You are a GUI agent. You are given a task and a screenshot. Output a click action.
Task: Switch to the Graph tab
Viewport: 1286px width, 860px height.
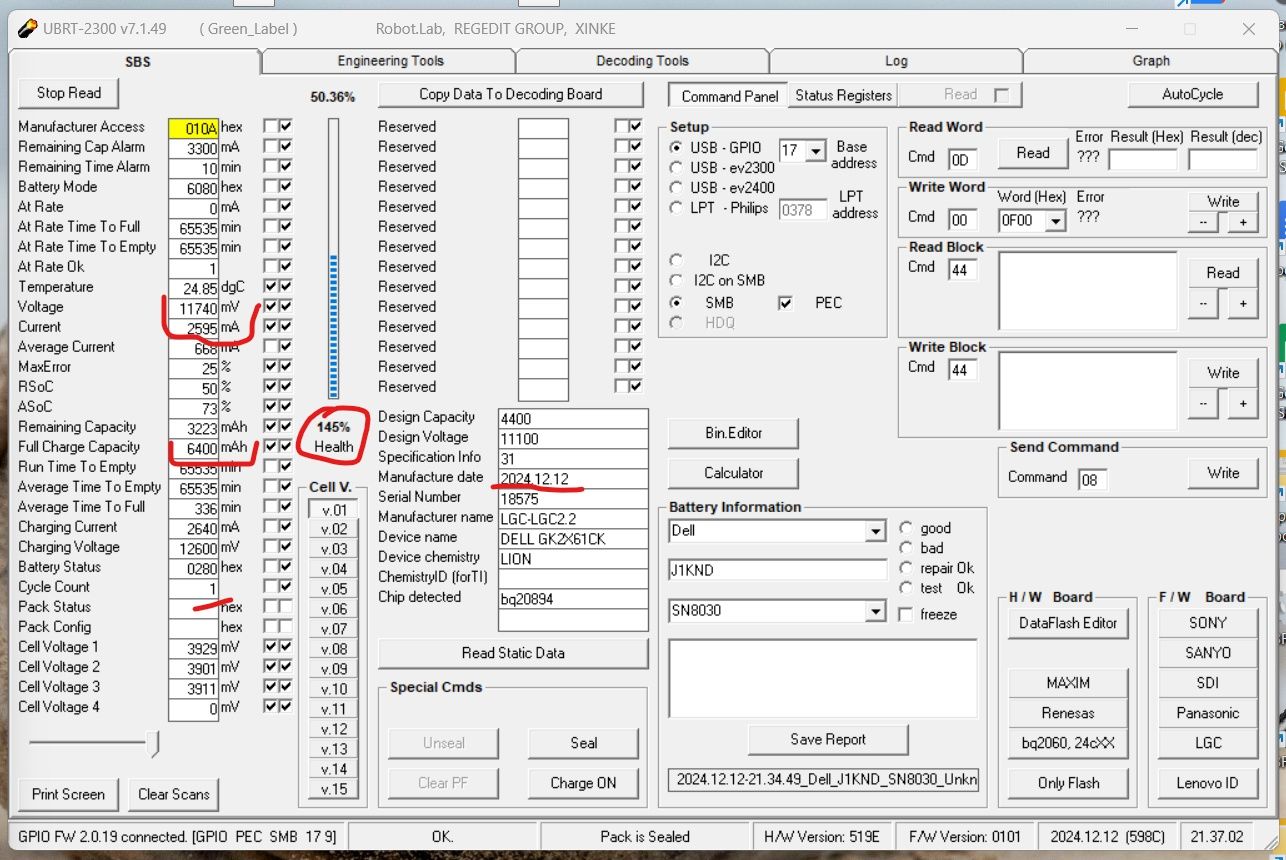pos(1151,61)
